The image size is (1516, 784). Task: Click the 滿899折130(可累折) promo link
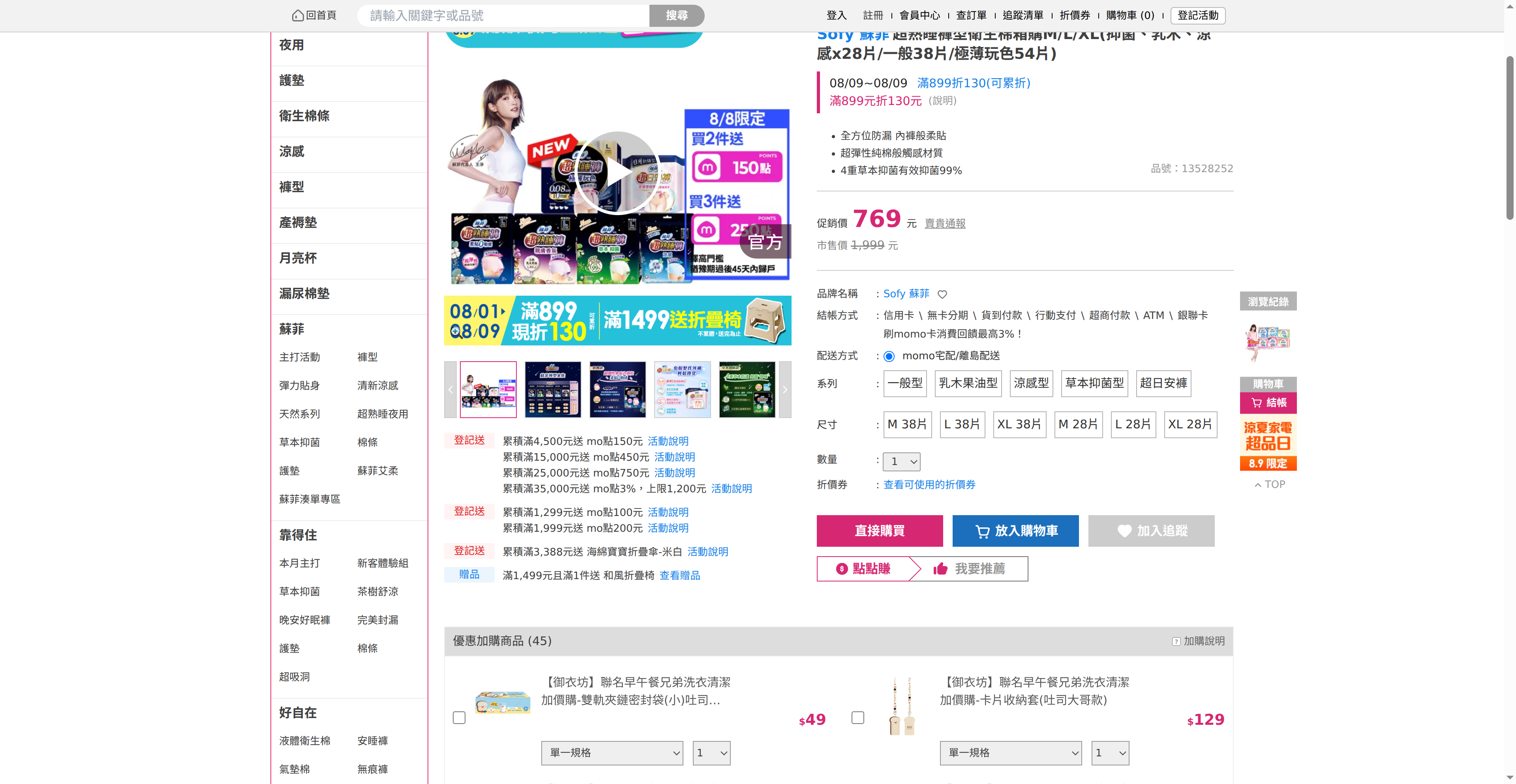click(x=974, y=83)
